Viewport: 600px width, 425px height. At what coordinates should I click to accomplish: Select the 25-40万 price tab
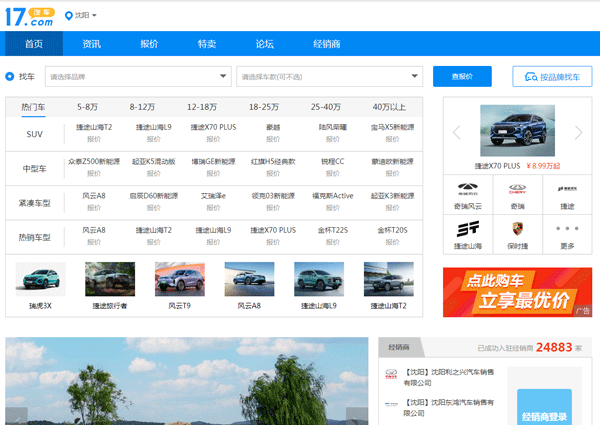tap(326, 107)
